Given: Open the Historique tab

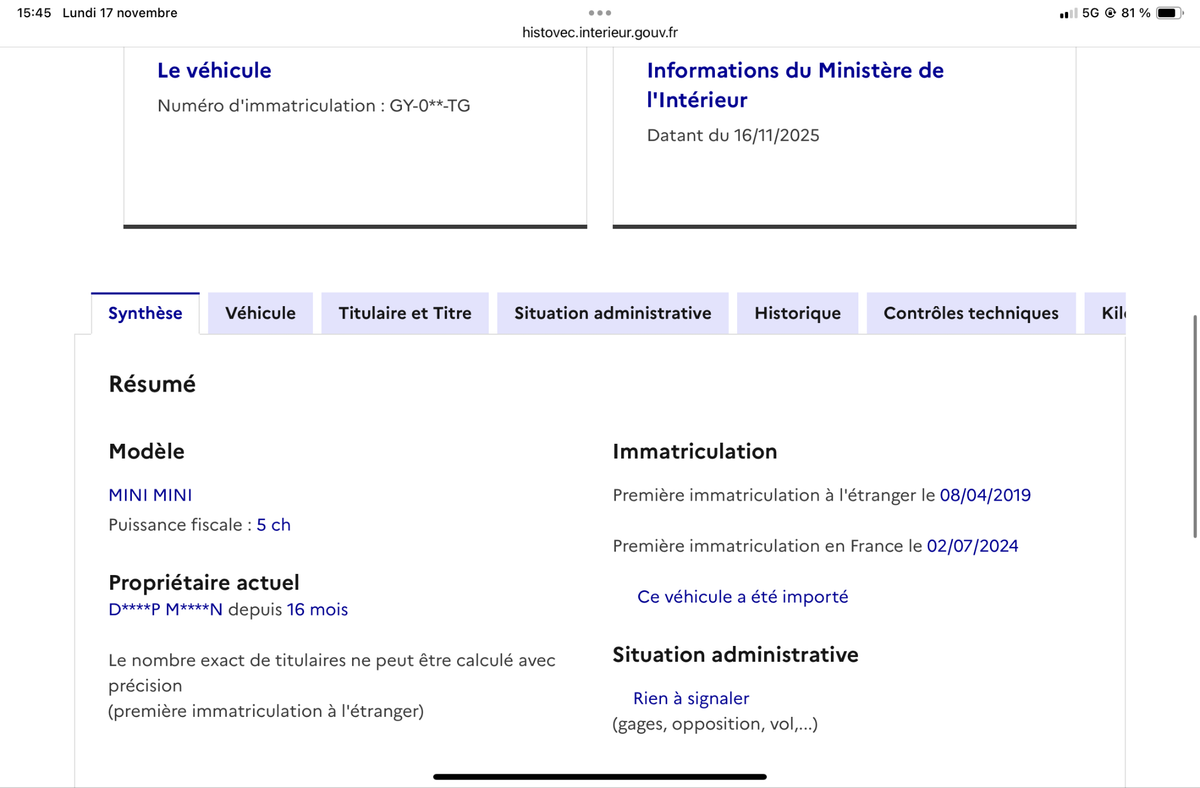Looking at the screenshot, I should click(x=797, y=313).
